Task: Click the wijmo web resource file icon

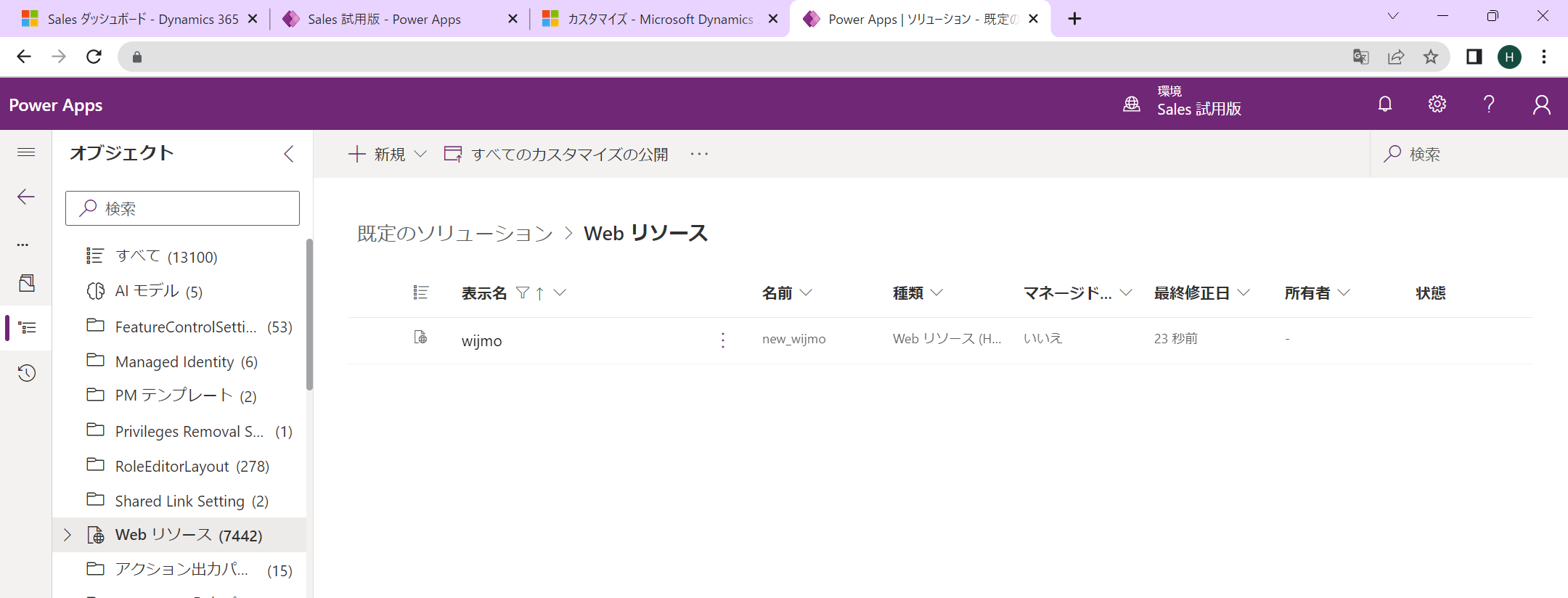Action: (x=420, y=337)
